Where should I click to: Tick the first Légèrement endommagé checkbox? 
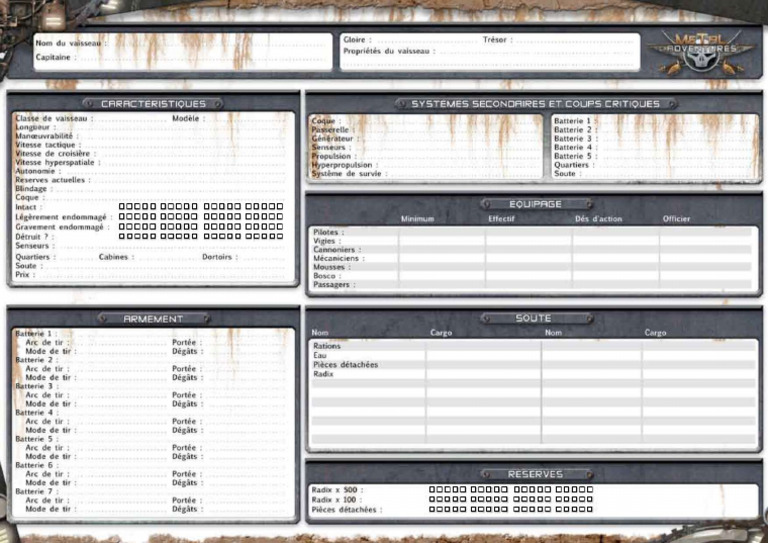123,217
